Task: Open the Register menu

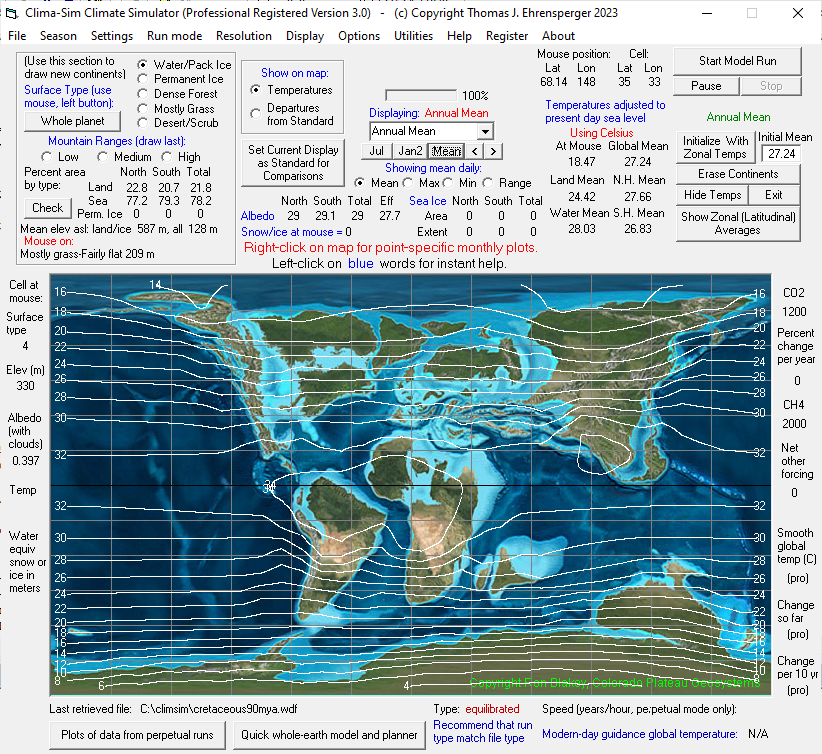Action: tap(506, 36)
